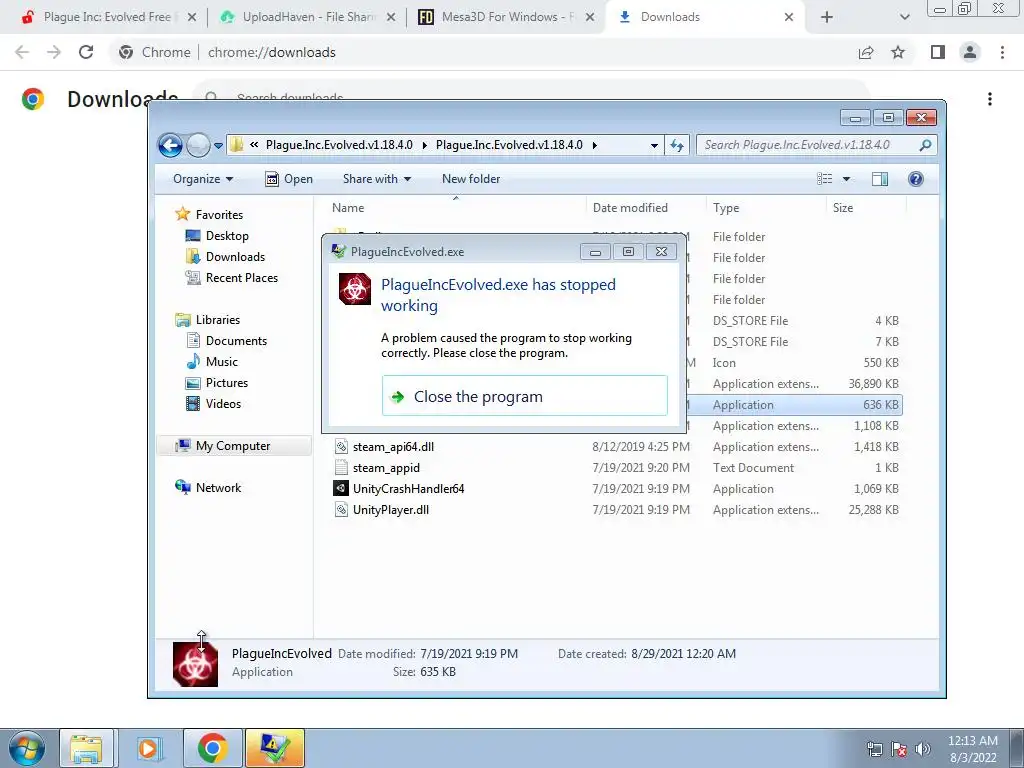1024x768 pixels.
Task: Bookmark this page star icon
Action: [898, 52]
